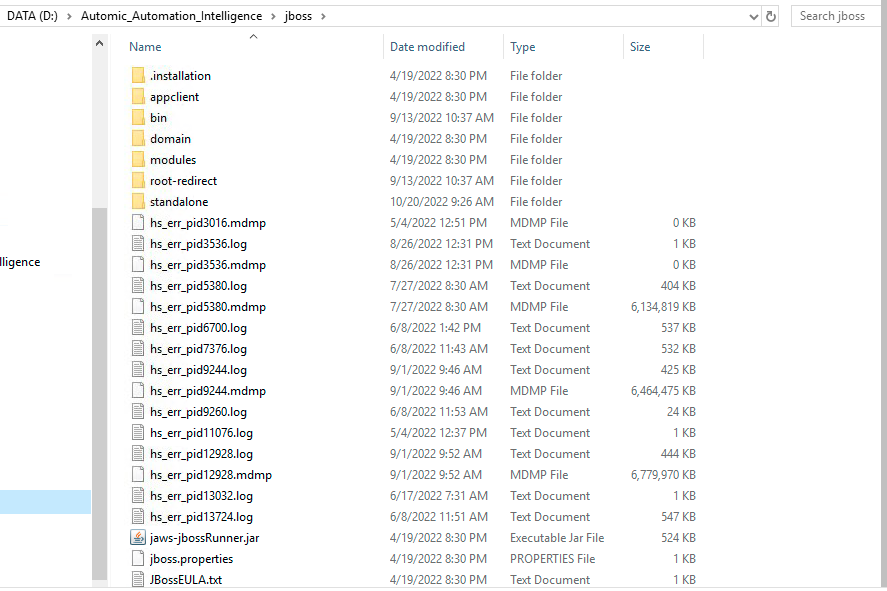Viewport: 887px width, 591px height.
Task: Click the jboss breadcrumb segment
Action: 298,16
